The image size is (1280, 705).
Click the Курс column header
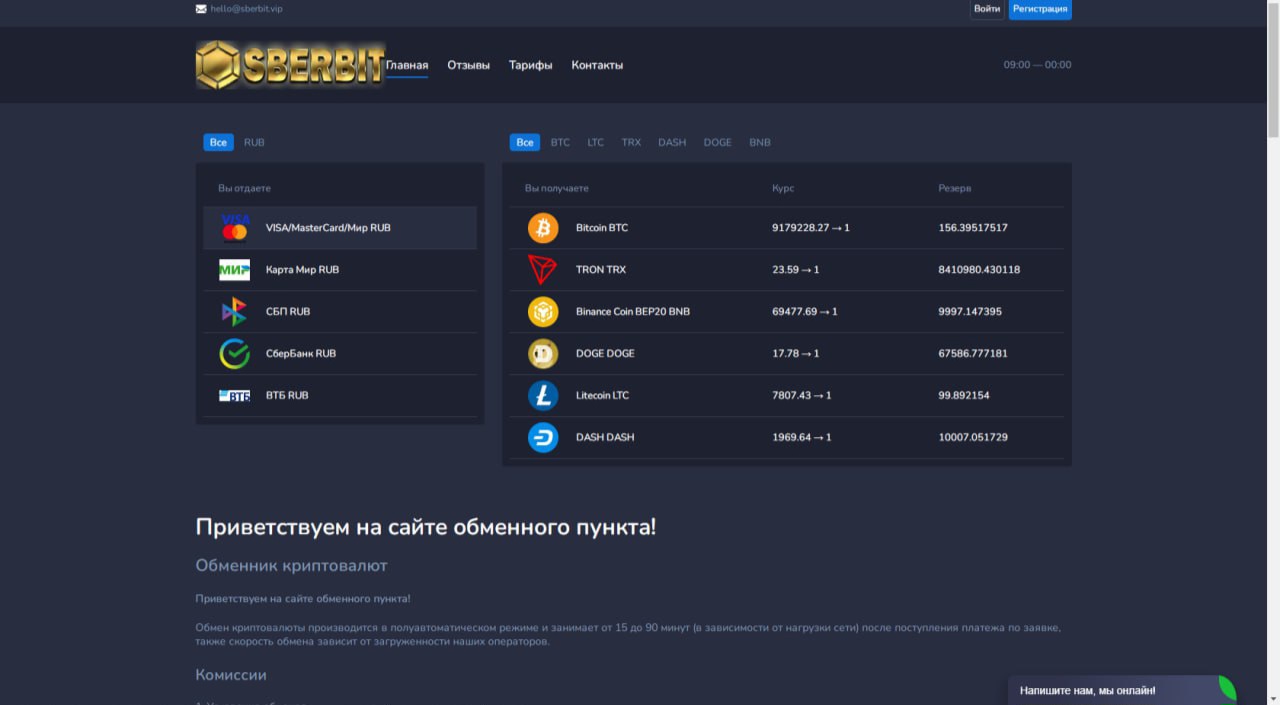pyautogui.click(x=783, y=188)
